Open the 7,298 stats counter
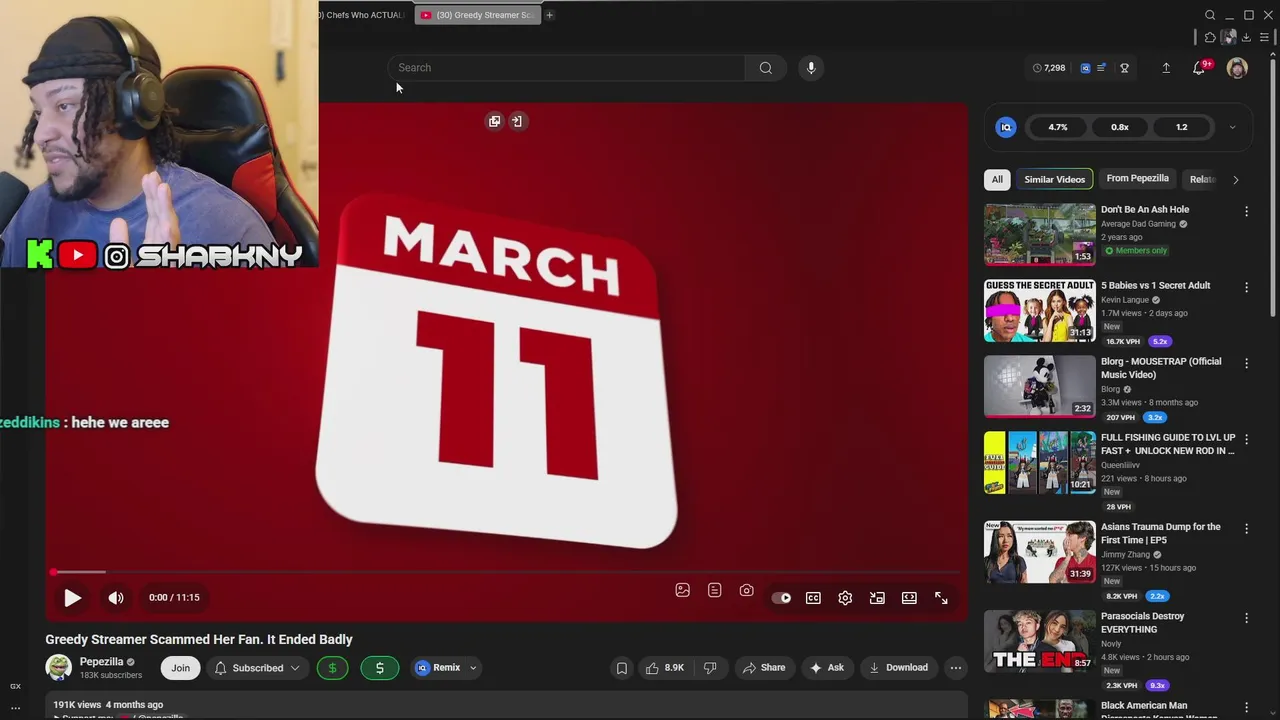This screenshot has width=1280, height=720. tap(1049, 68)
